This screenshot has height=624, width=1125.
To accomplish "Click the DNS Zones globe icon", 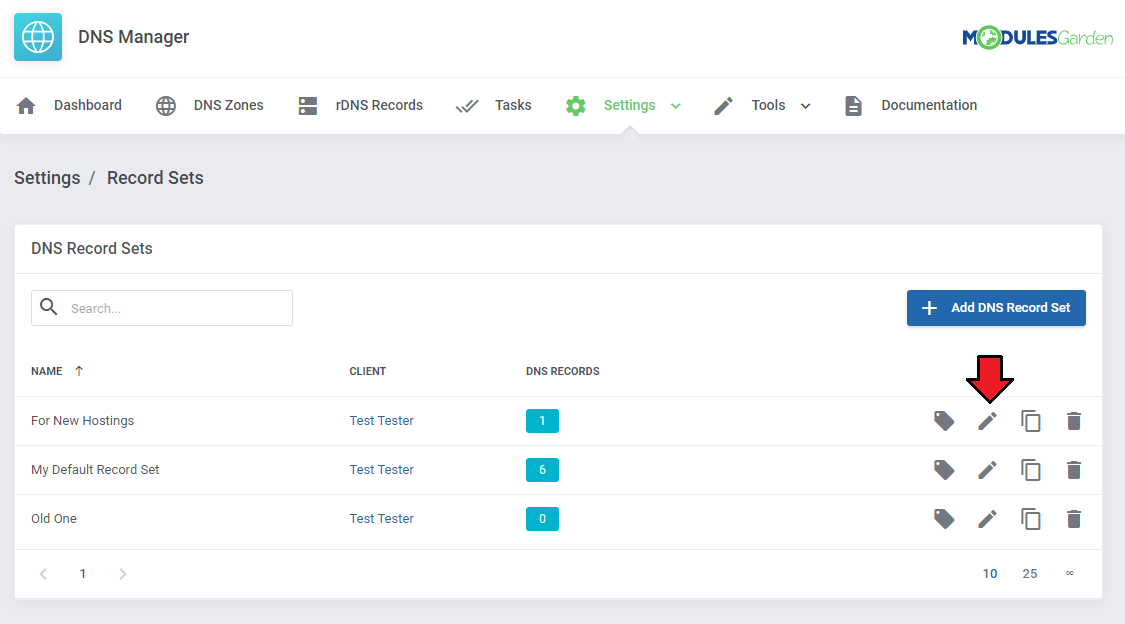I will point(166,105).
